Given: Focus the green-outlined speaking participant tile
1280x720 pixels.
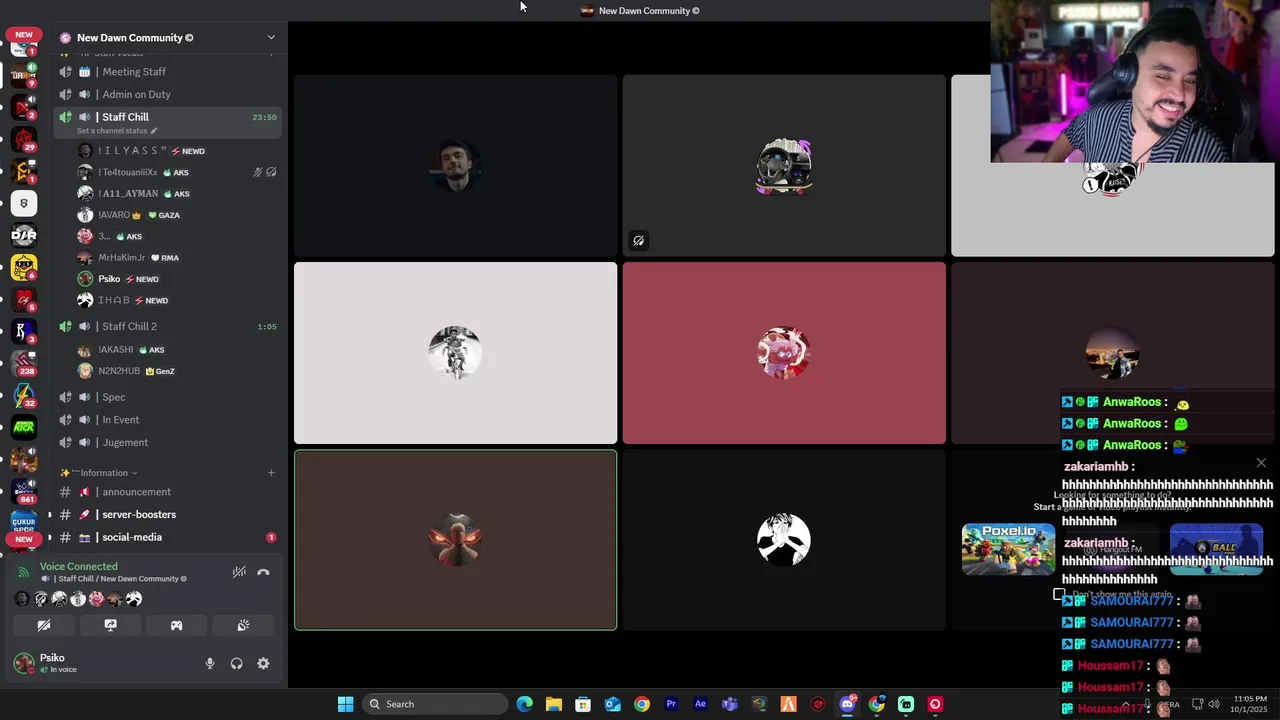Looking at the screenshot, I should [456, 540].
